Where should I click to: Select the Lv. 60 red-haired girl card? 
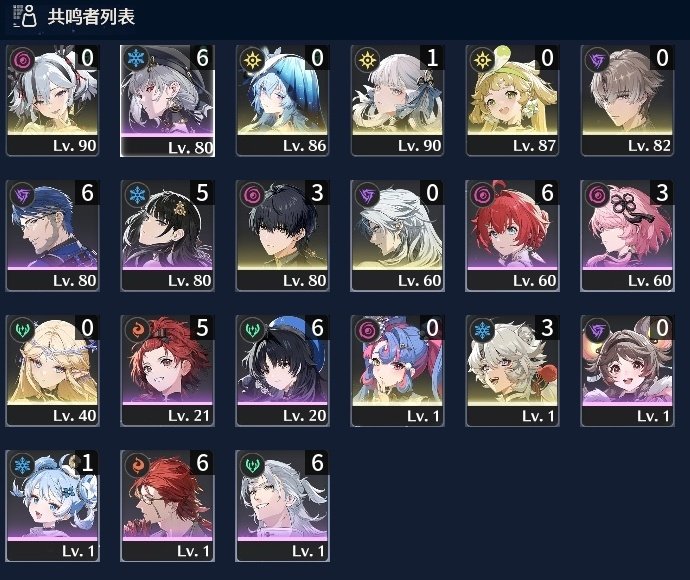[512, 235]
